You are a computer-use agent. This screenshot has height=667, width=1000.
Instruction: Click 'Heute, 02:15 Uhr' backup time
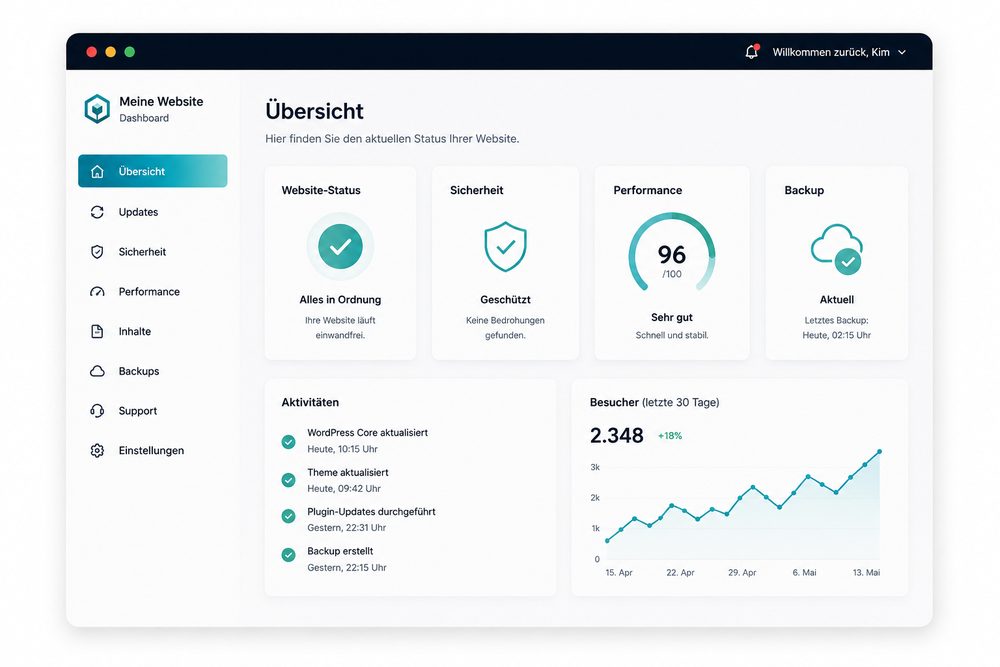(836, 335)
